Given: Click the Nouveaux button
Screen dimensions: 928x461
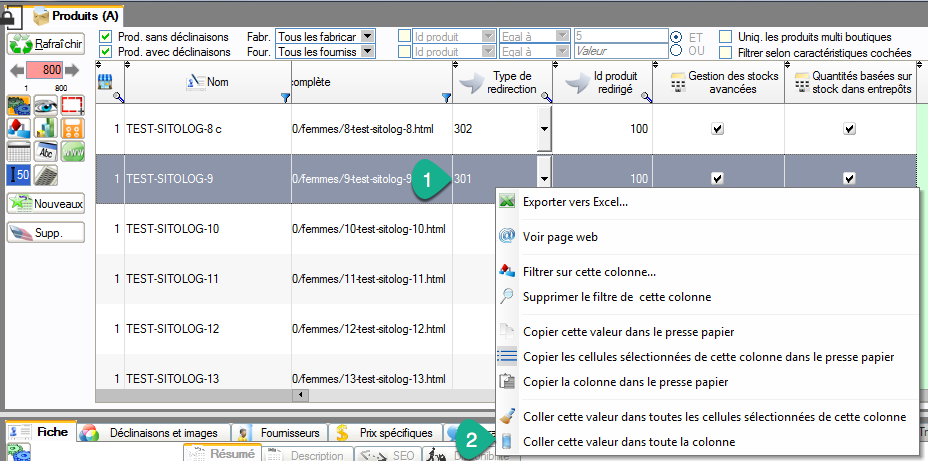Looking at the screenshot, I should (46, 203).
